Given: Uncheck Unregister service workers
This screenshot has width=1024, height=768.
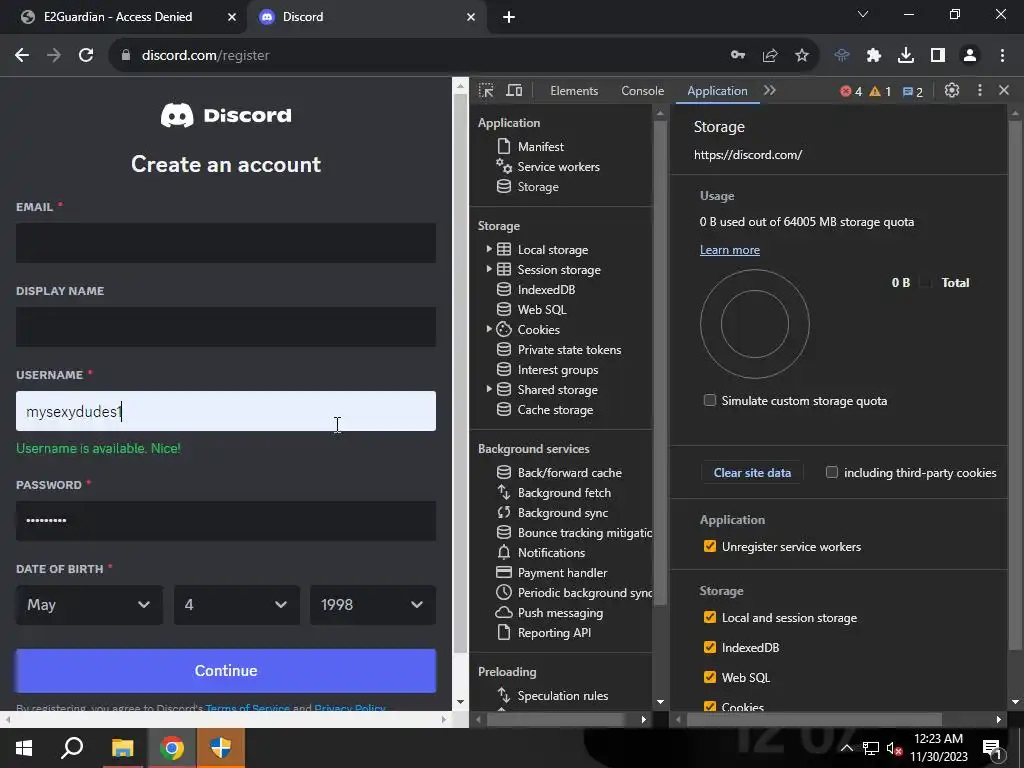Looking at the screenshot, I should 710,546.
